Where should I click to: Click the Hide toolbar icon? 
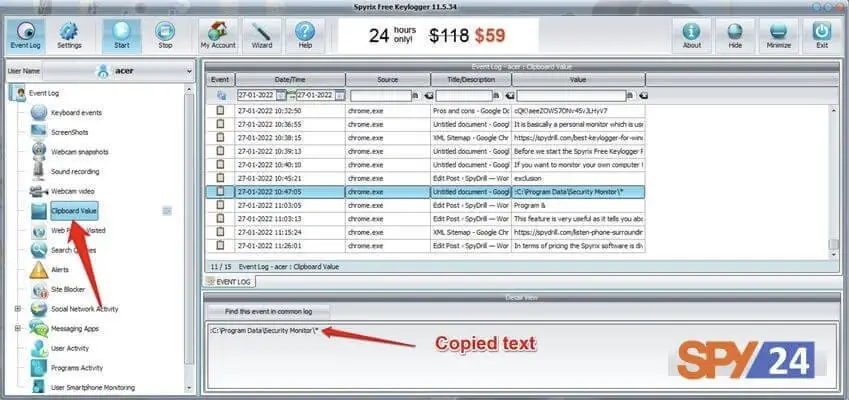point(735,36)
